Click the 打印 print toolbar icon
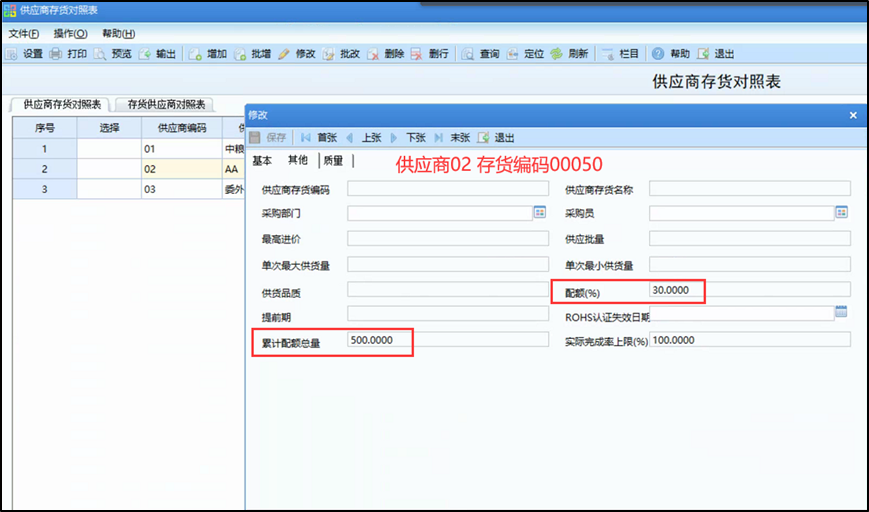Image resolution: width=869 pixels, height=512 pixels. (x=55, y=54)
